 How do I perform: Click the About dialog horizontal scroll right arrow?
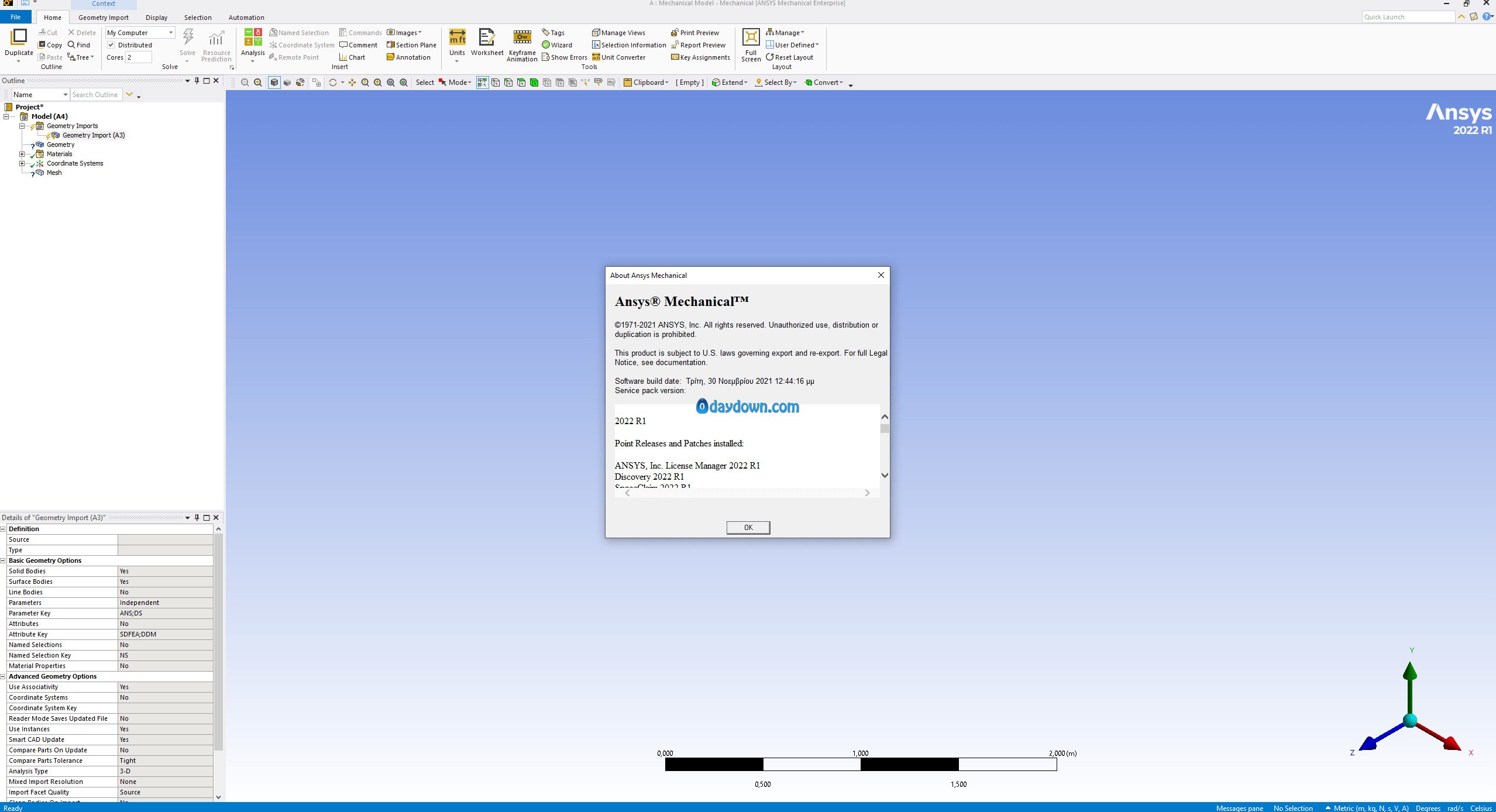click(867, 493)
